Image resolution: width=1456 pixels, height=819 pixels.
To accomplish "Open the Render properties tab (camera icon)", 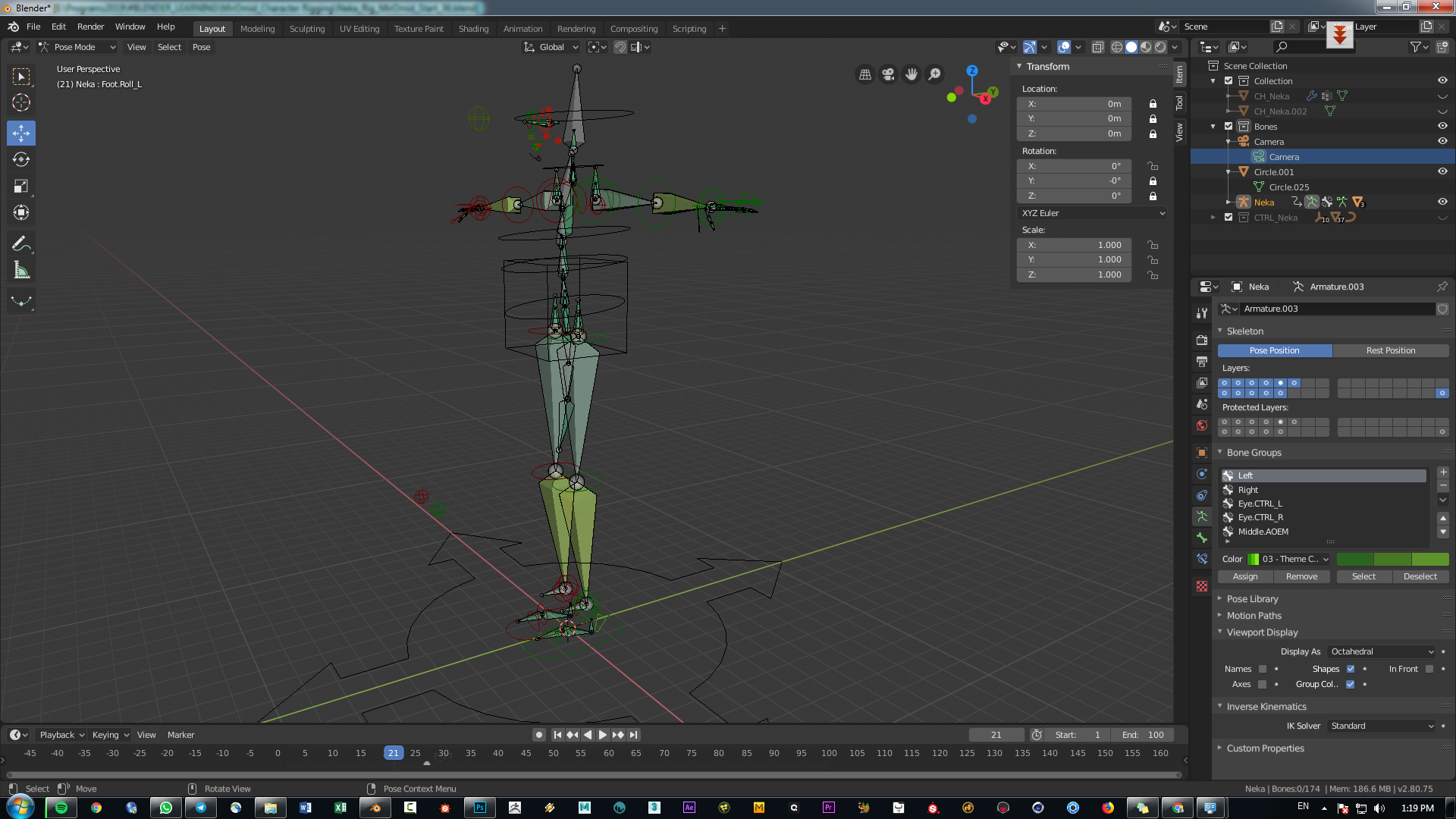I will click(1202, 340).
